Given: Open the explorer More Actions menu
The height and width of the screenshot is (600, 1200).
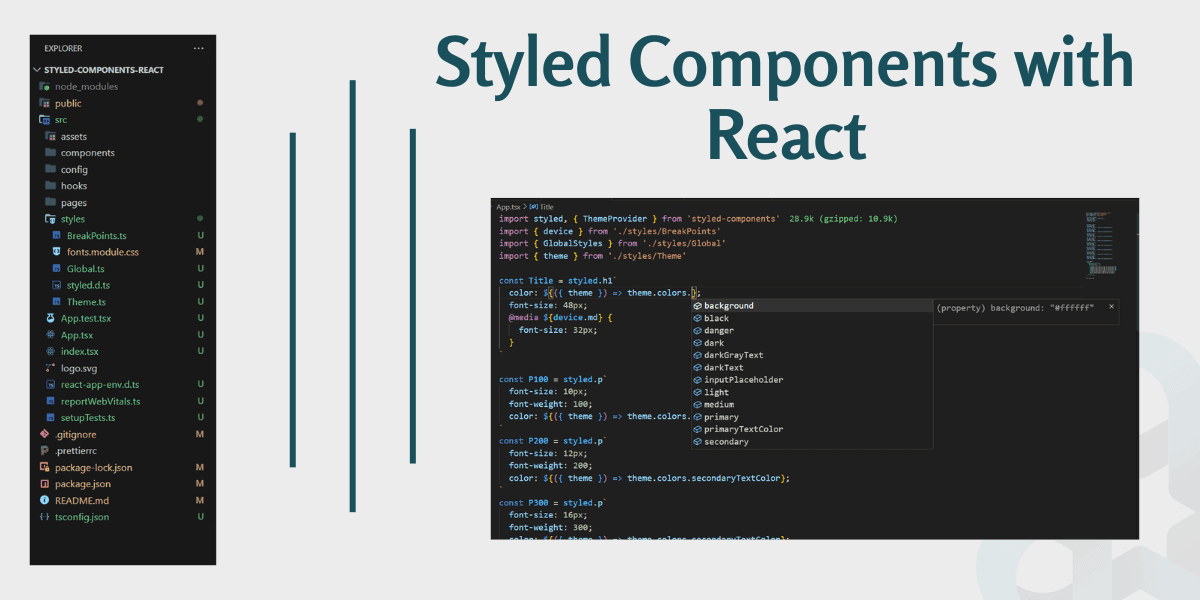Looking at the screenshot, I should click(198, 47).
